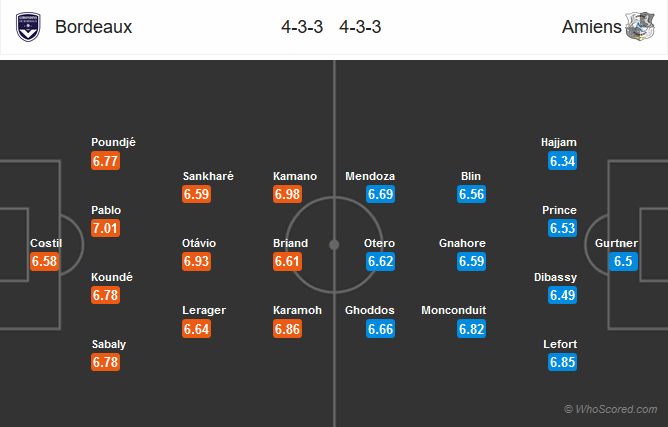Screen dimensions: 668x427
Task: Select Gnahore's 6.59 rating badge
Action: (x=472, y=261)
